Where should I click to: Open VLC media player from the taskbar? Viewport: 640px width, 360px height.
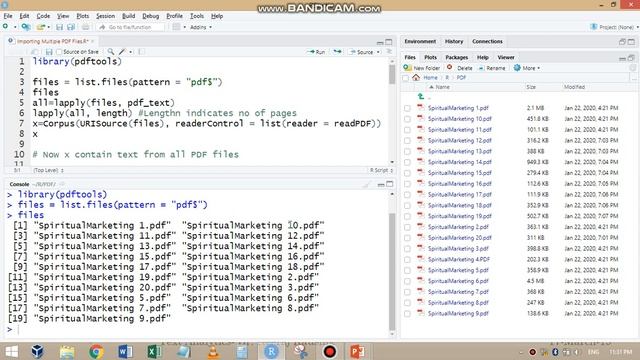[x=213, y=351]
